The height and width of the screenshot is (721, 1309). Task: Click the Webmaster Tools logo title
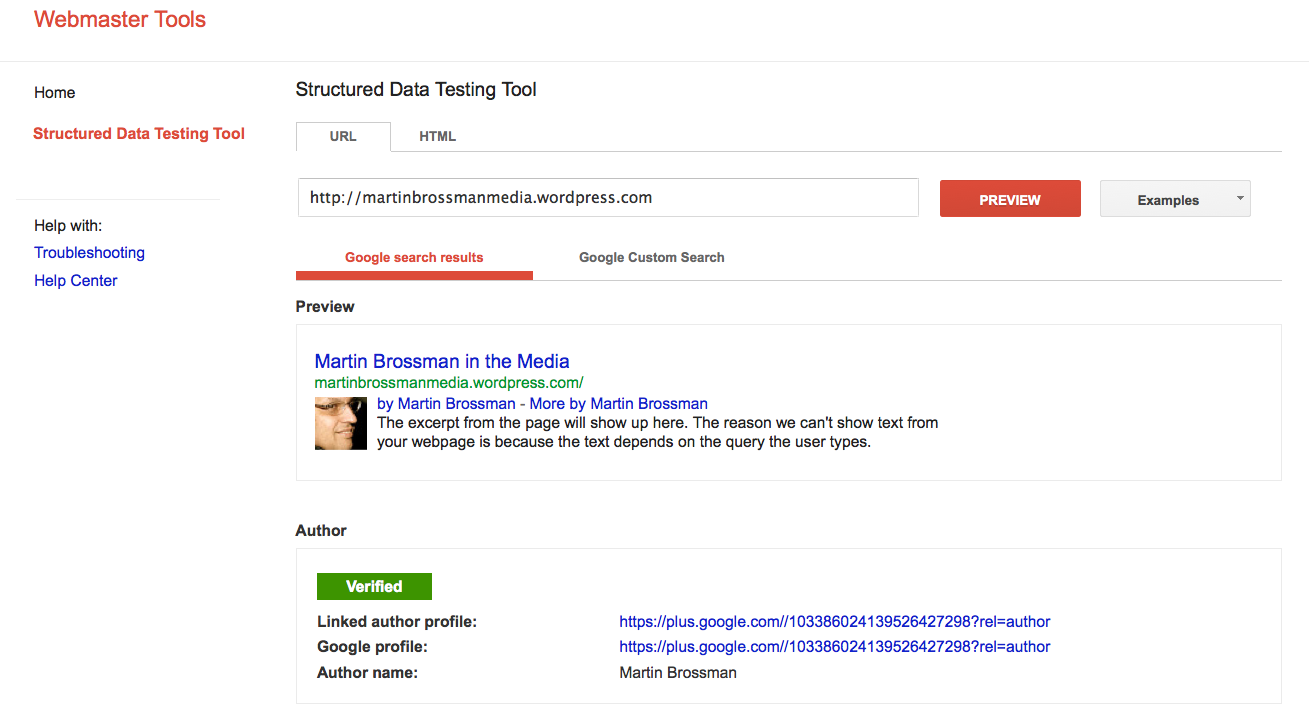click(120, 19)
